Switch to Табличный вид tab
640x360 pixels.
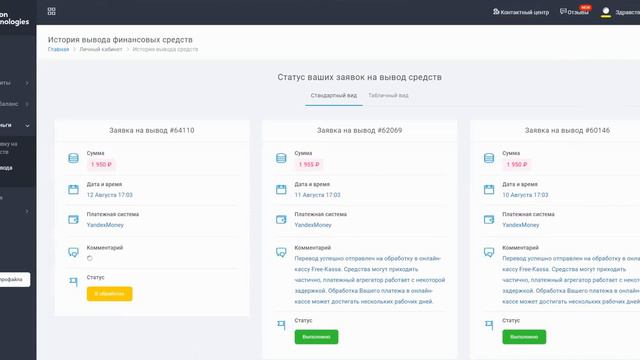pyautogui.click(x=388, y=96)
